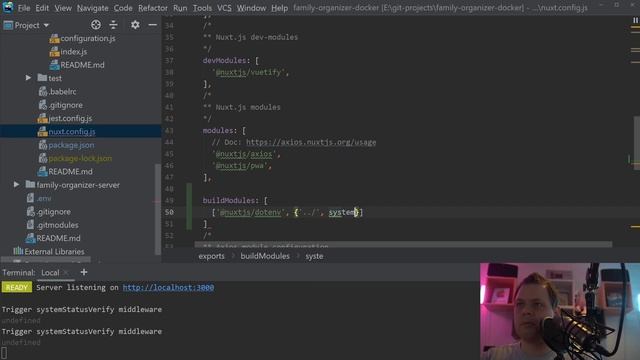Click the editor horizontal scrollbar
640x360 pixels.
click(x=403, y=244)
